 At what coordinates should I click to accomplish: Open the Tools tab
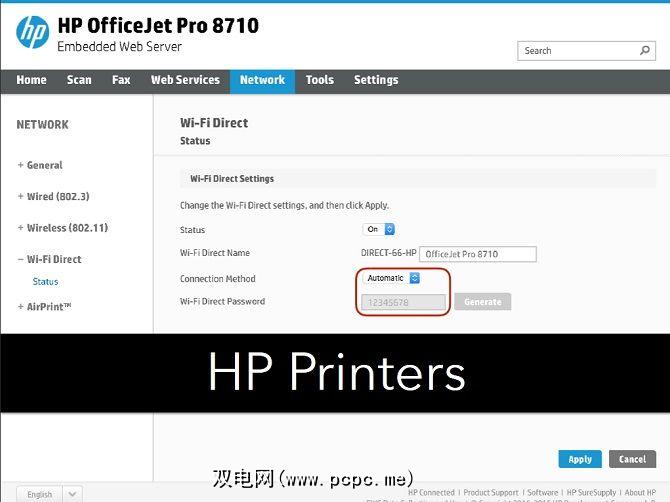pyautogui.click(x=320, y=80)
